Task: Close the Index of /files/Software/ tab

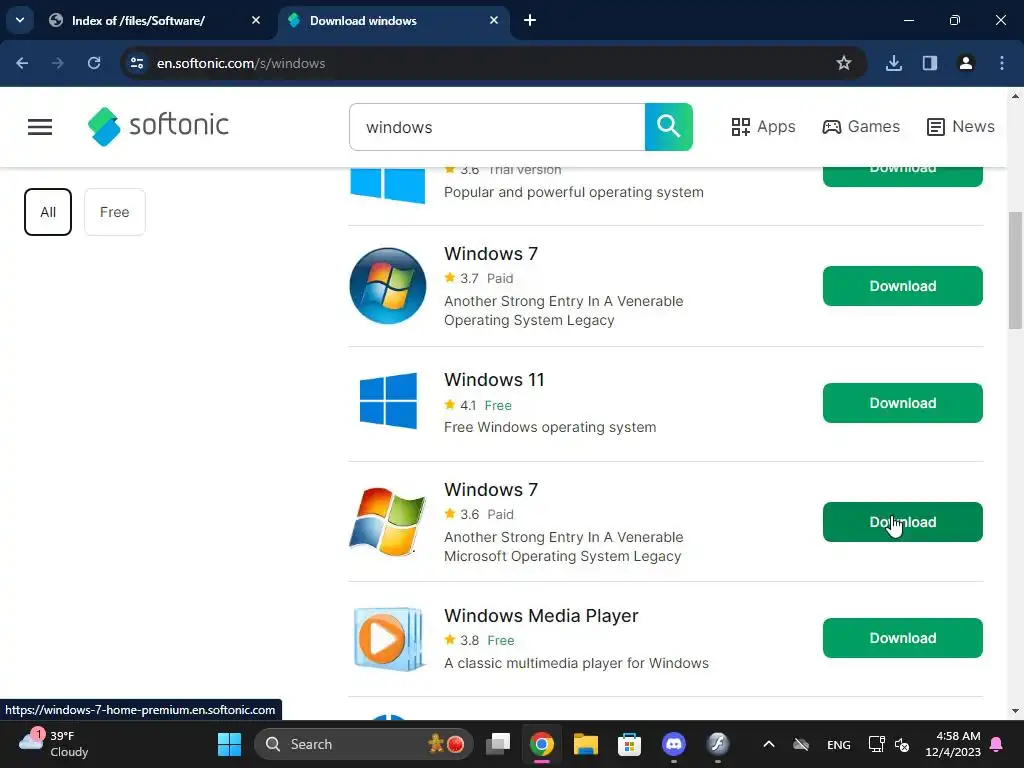Action: pyautogui.click(x=256, y=21)
